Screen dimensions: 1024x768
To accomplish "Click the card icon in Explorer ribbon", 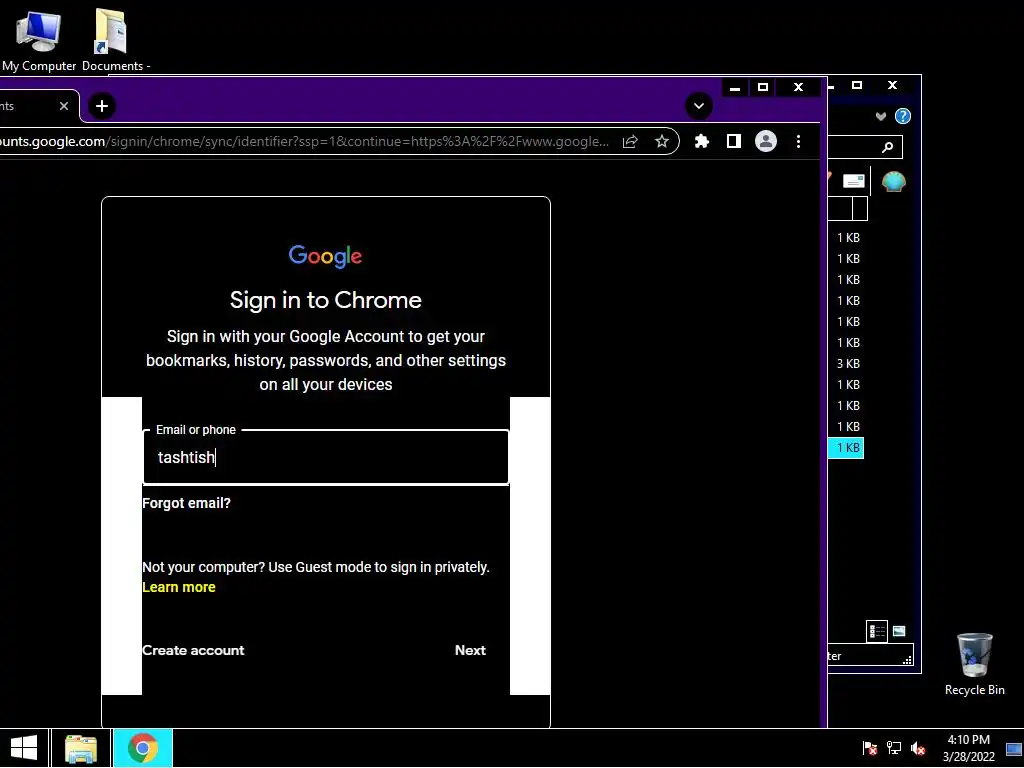I will 854,181.
